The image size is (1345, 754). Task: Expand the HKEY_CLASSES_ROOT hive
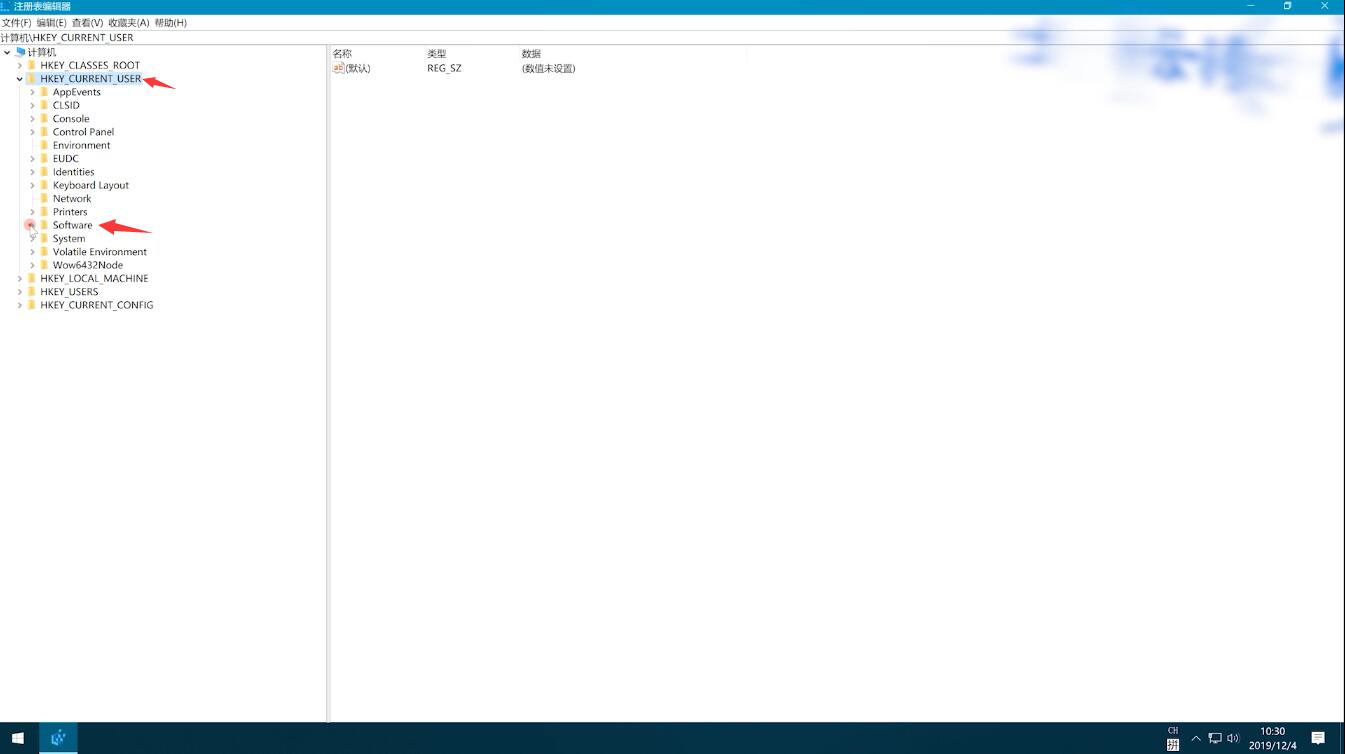[x=20, y=65]
